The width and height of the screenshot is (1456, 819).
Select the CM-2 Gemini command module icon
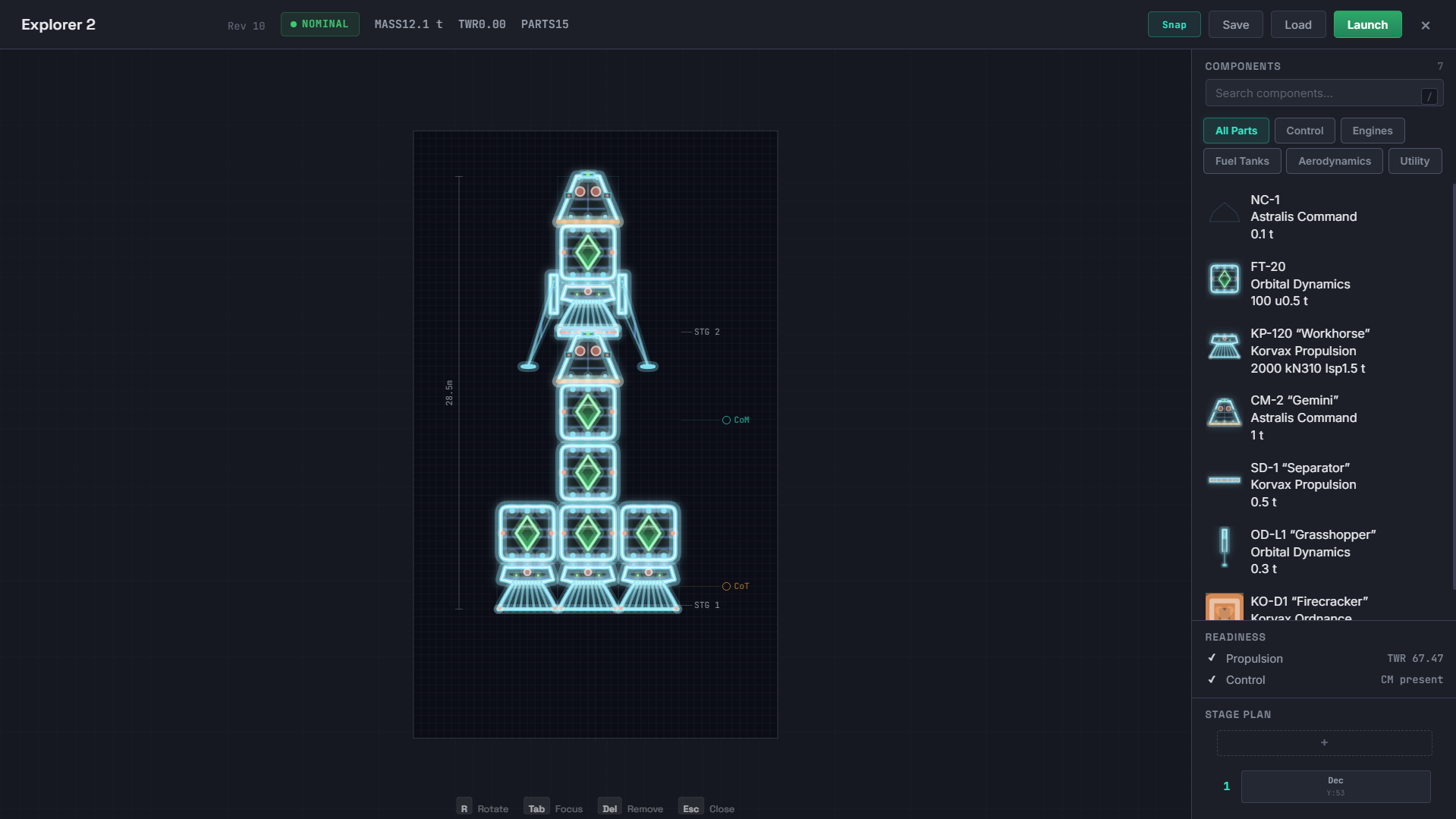[1224, 413]
